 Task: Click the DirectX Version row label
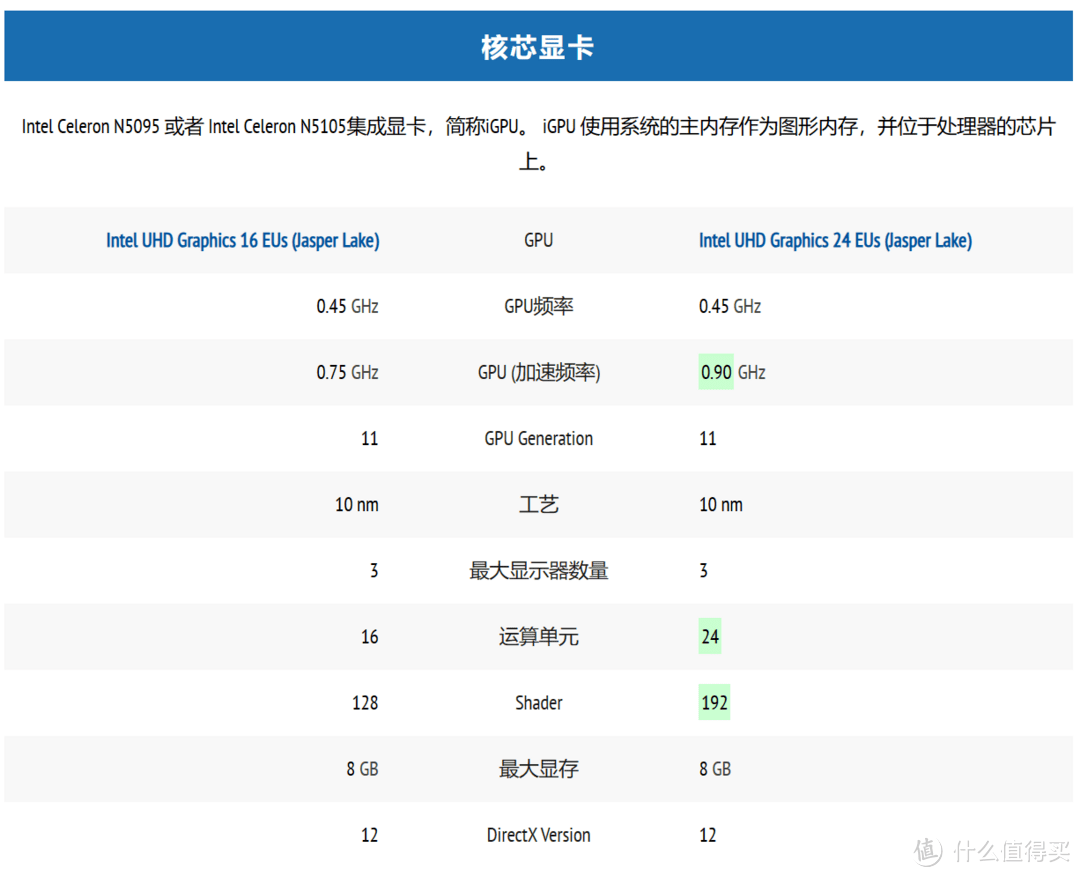point(539,835)
